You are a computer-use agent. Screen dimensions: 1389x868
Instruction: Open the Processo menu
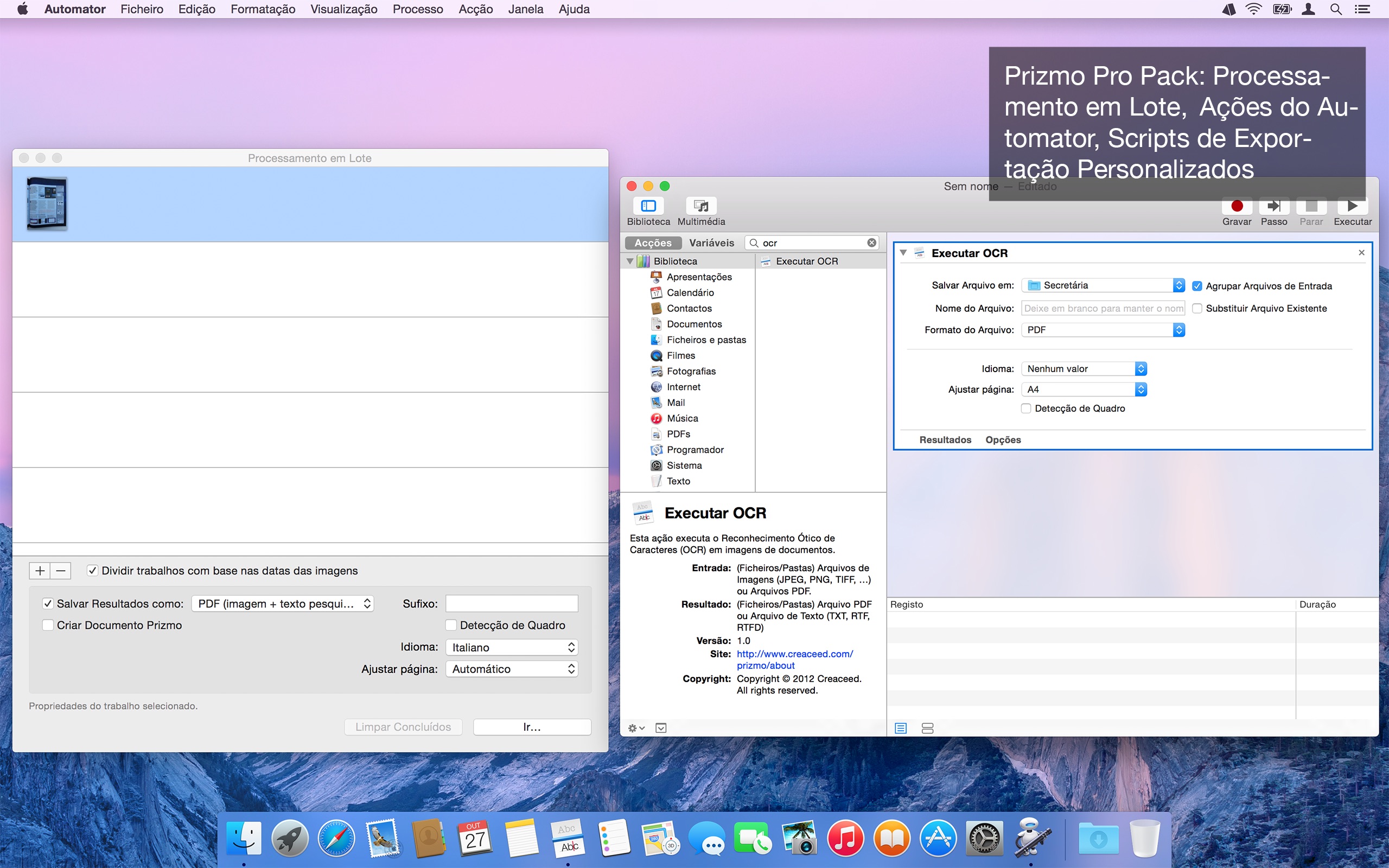pos(418,9)
